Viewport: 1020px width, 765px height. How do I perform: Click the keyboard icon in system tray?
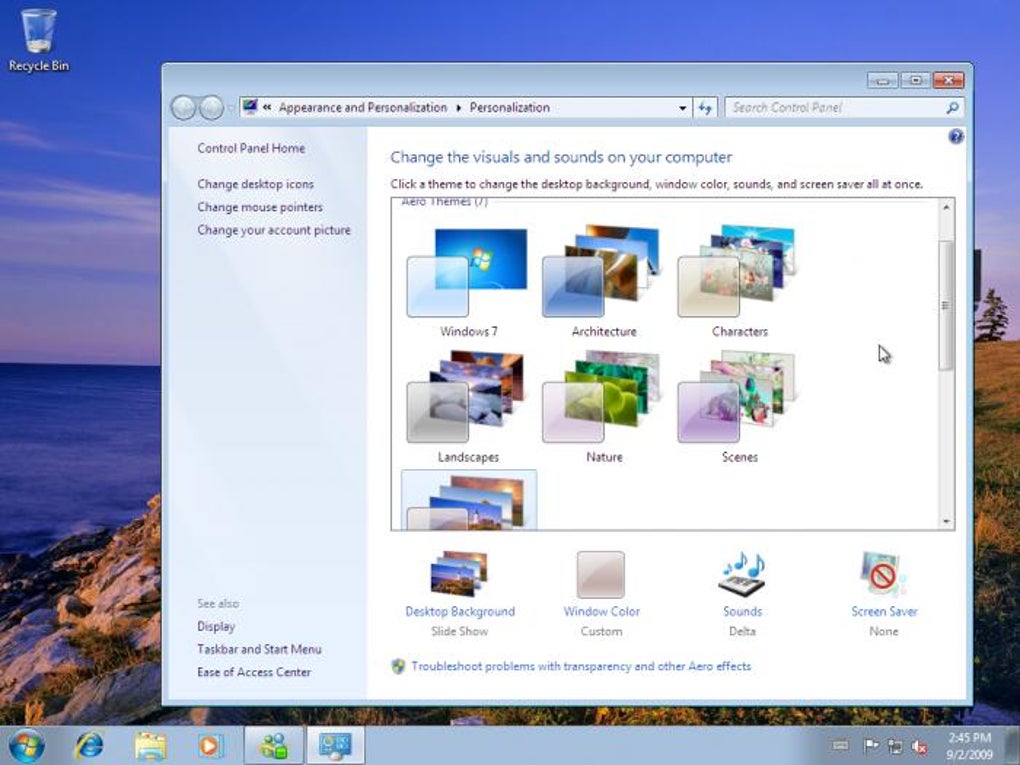tap(840, 745)
